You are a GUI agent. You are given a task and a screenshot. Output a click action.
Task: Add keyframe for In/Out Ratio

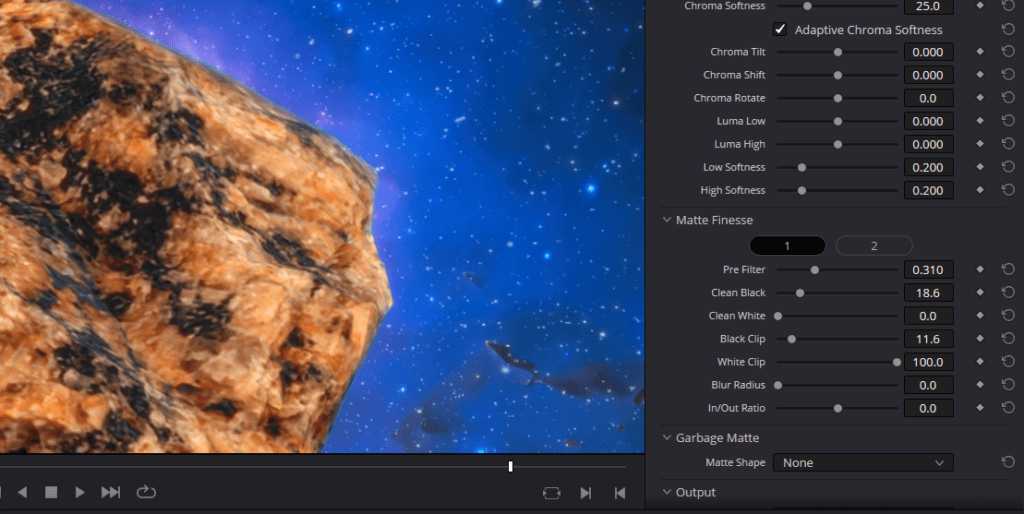pos(980,408)
